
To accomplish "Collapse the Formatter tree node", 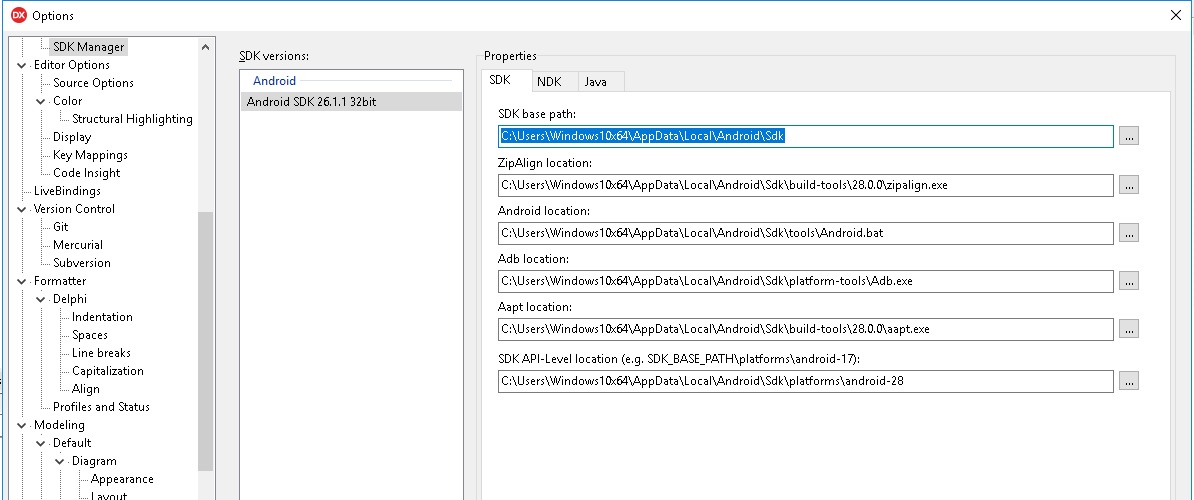I will tap(21, 281).
